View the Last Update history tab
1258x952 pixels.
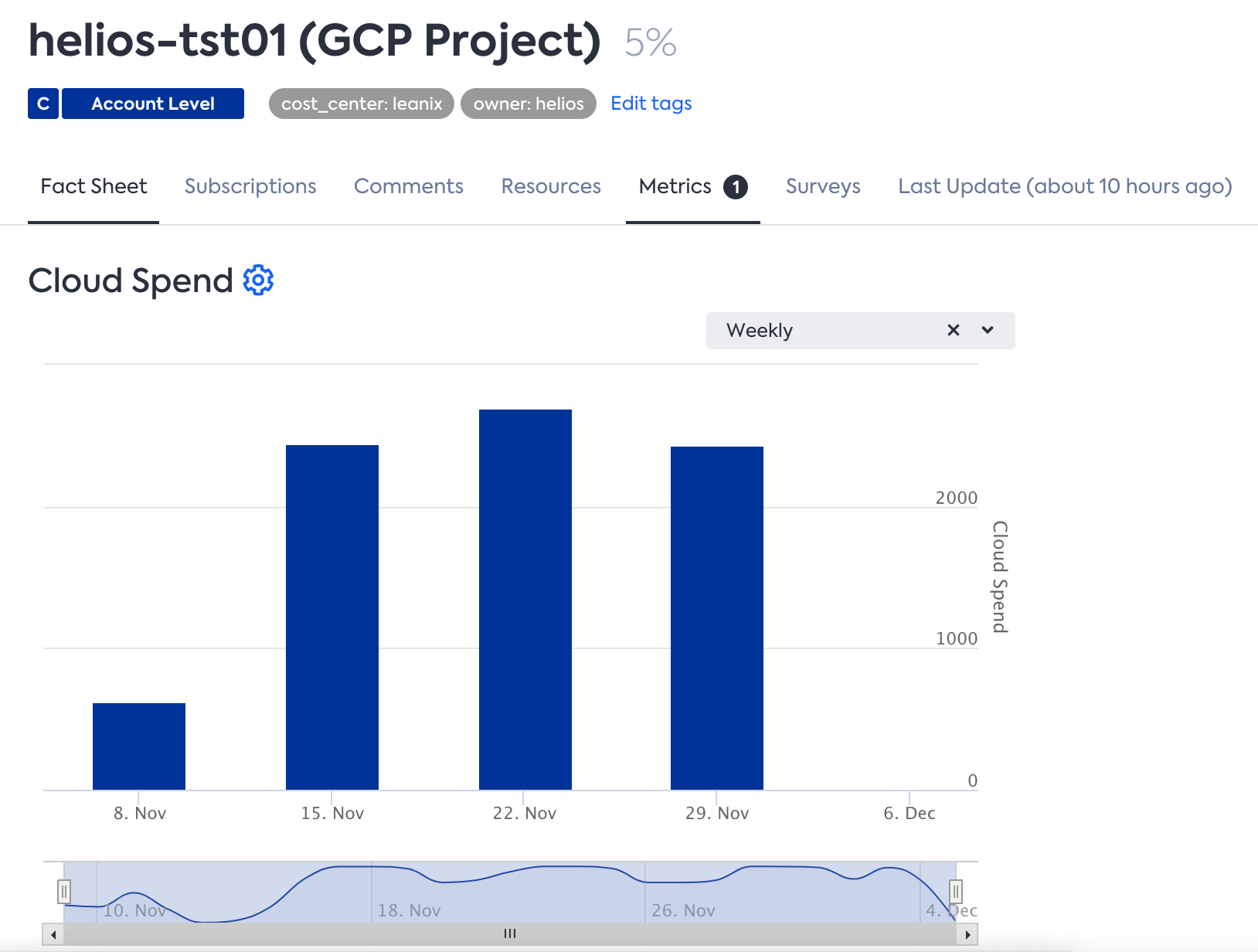point(1065,186)
